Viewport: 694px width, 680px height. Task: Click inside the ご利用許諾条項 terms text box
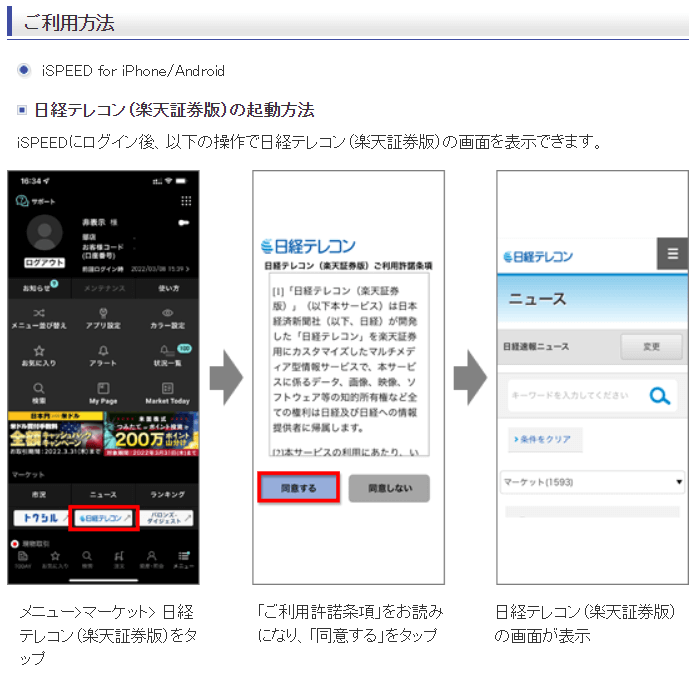click(x=349, y=364)
